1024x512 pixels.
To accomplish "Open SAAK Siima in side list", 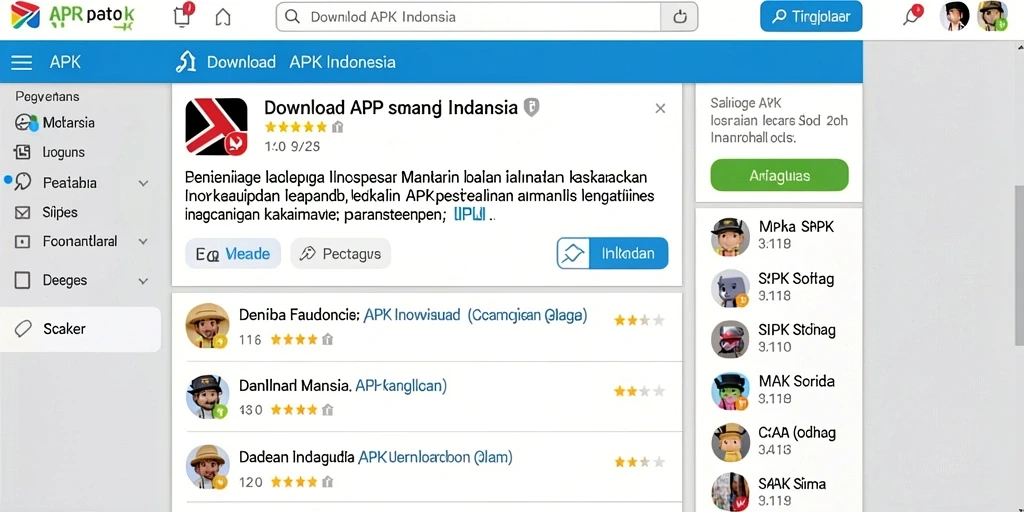I will click(x=792, y=484).
